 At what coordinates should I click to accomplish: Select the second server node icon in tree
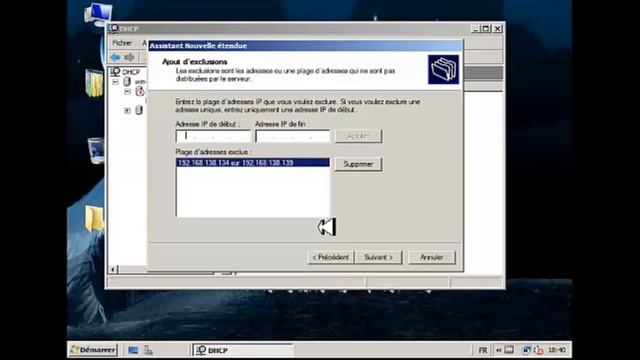139,110
